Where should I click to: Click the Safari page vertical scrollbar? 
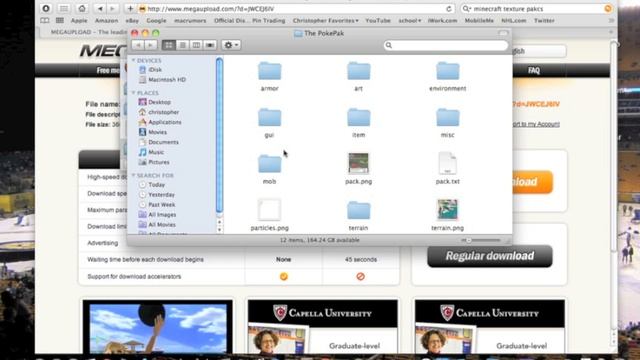click(x=613, y=147)
